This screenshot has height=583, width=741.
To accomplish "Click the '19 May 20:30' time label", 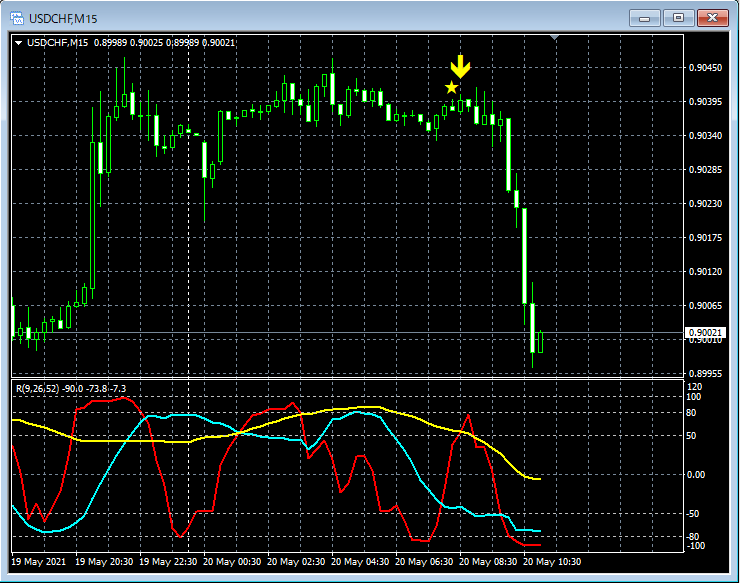I will (104, 562).
